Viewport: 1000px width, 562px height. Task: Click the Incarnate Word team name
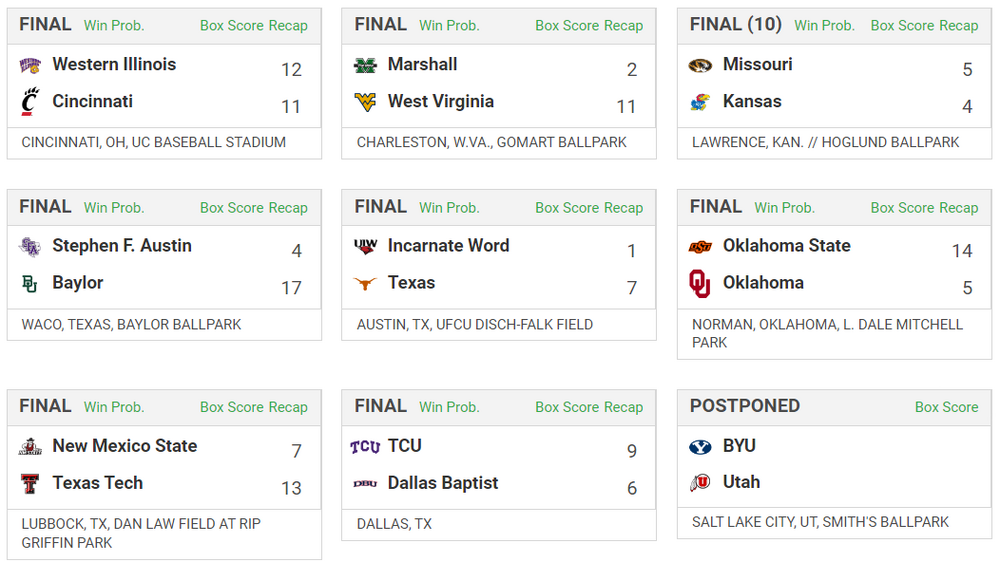click(448, 246)
